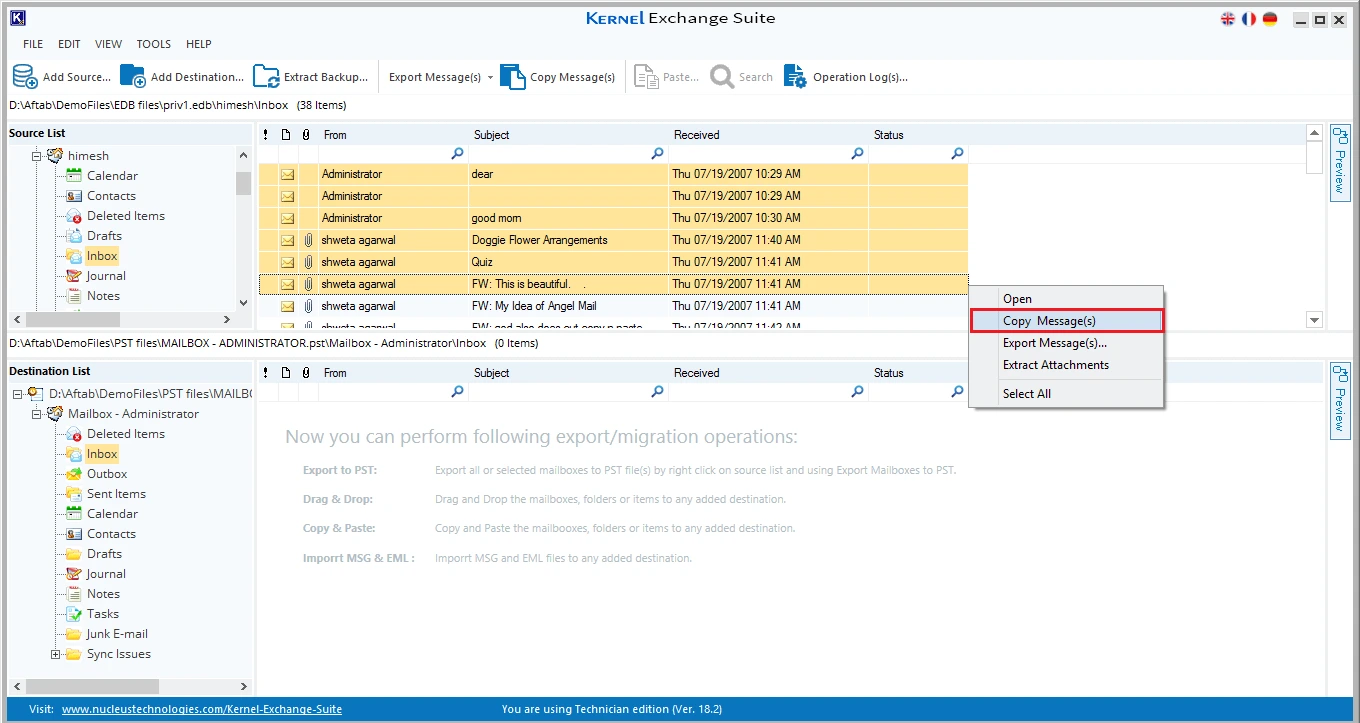Select 'FW: My Idea of Angel Mail' message

tap(613, 306)
